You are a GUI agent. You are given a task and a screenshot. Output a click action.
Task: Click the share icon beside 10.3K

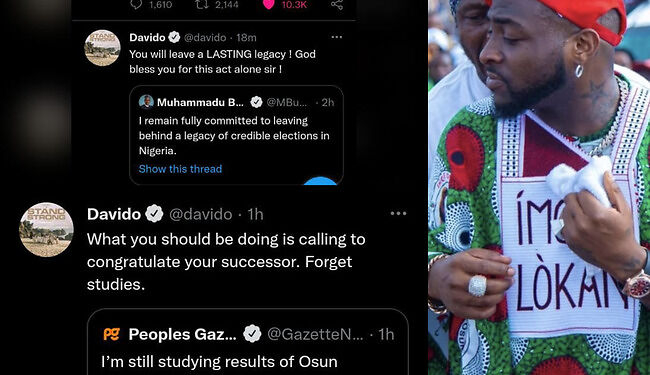337,4
